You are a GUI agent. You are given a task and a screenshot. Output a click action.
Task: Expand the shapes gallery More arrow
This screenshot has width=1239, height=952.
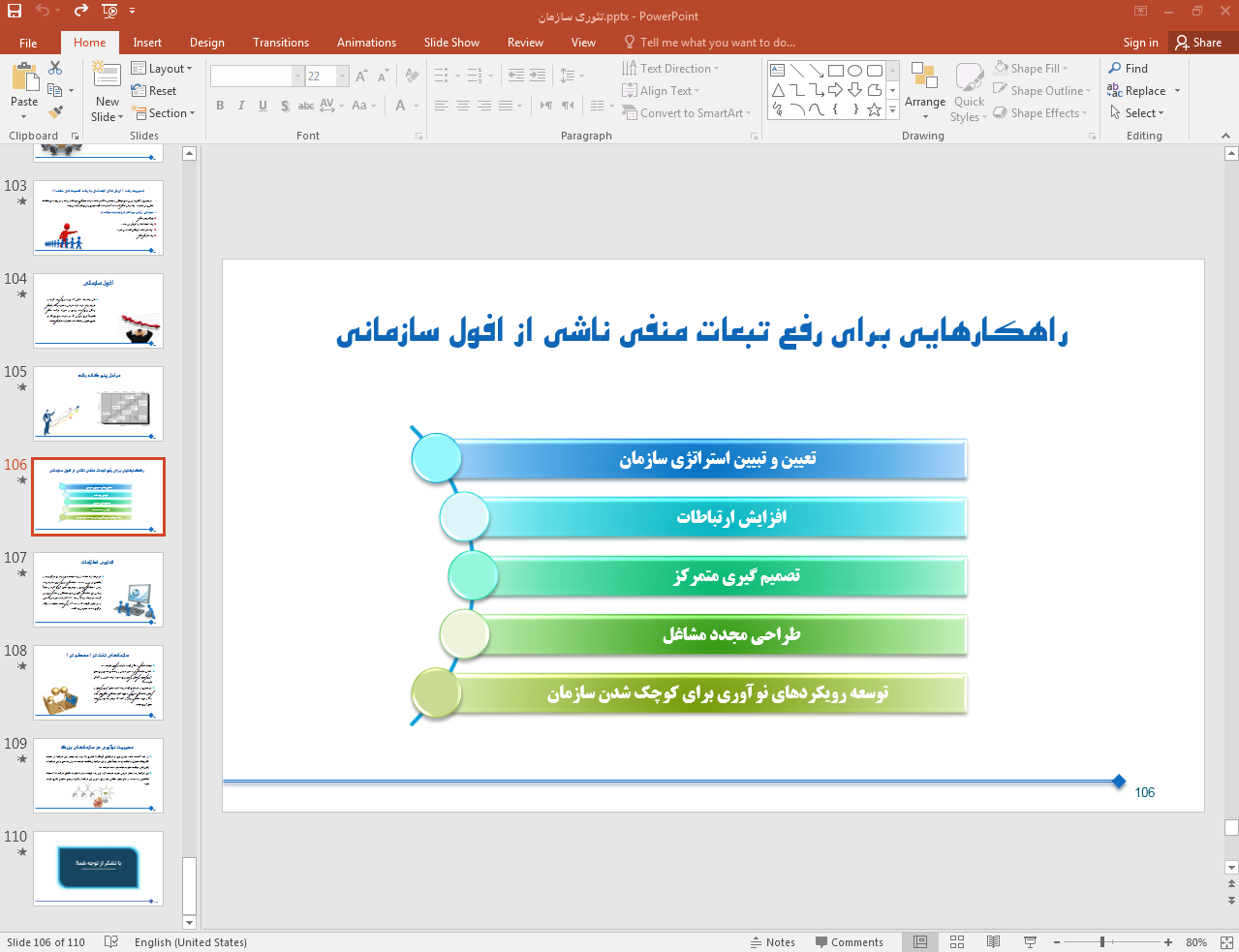click(892, 109)
